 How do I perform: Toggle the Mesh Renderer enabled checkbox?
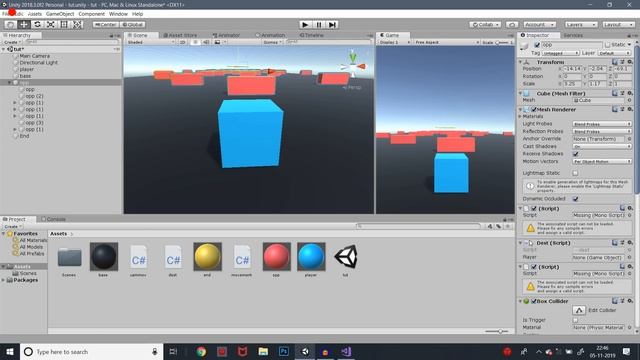coord(533,109)
